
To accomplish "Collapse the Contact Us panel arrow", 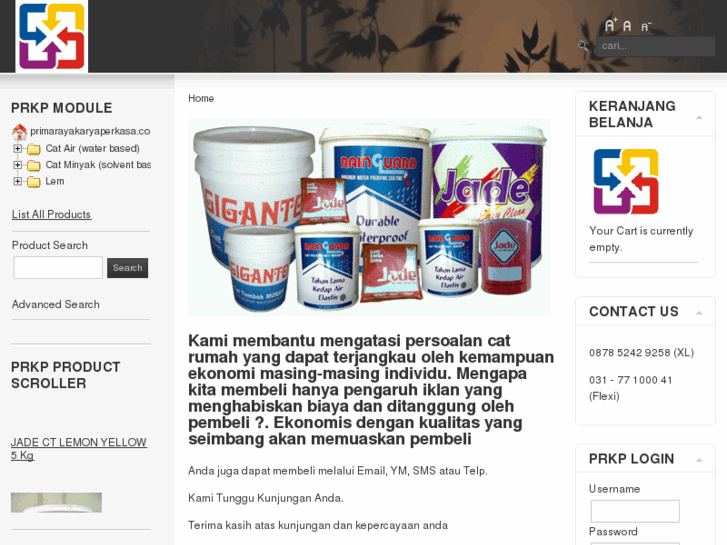I will point(699,313).
